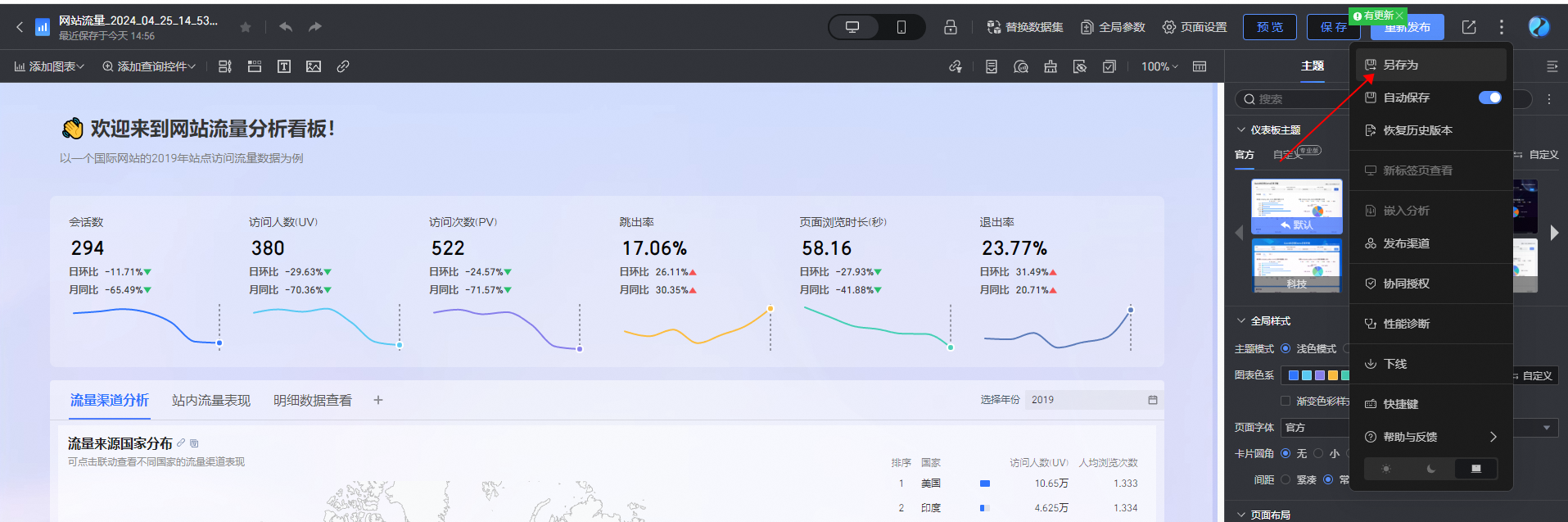Switch to 站内流量表现 tab

(210, 401)
